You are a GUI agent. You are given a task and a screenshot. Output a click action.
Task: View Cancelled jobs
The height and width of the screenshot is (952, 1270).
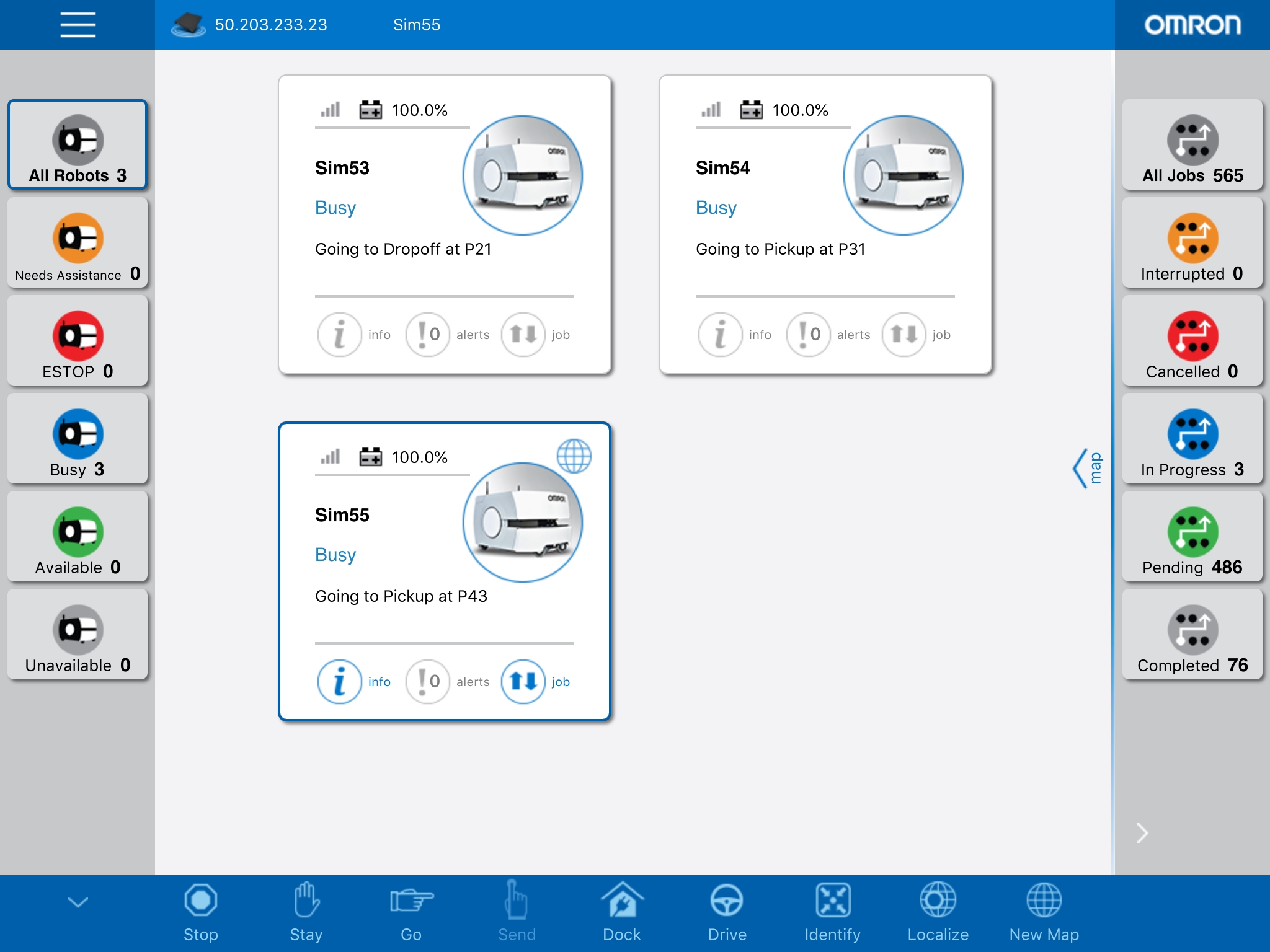click(x=1192, y=340)
